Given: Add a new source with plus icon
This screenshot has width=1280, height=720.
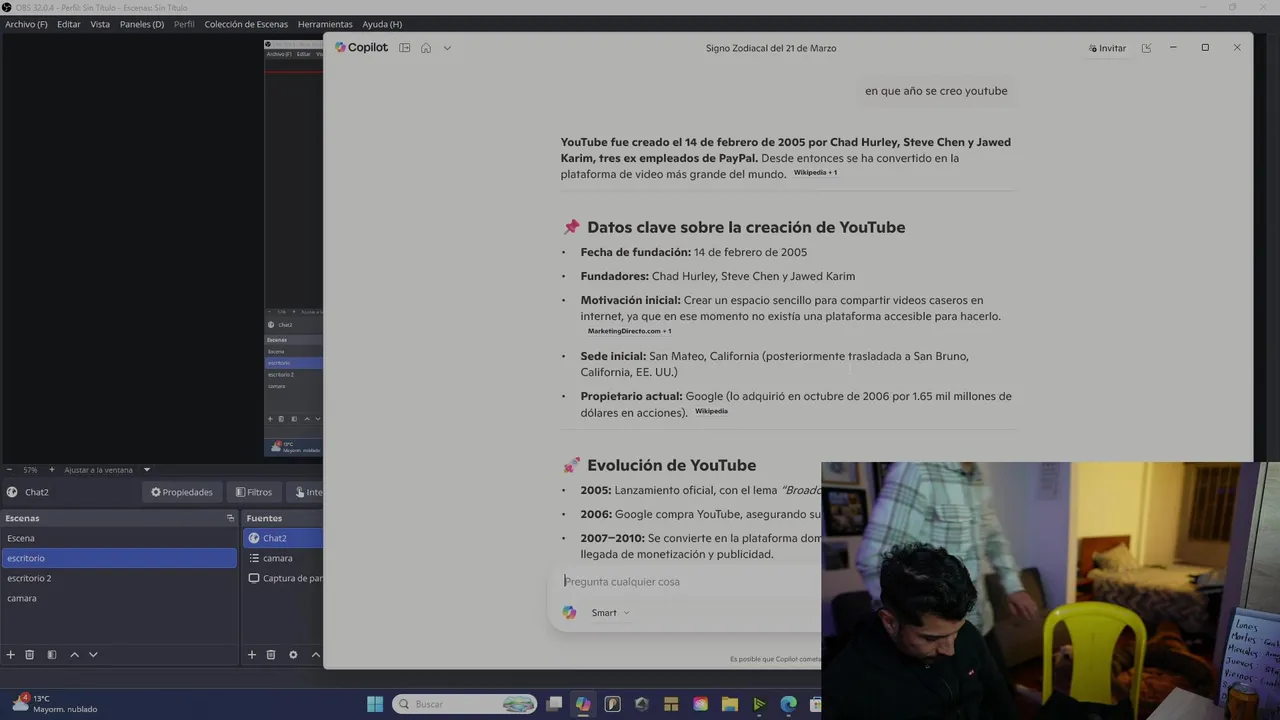Looking at the screenshot, I should pyautogui.click(x=252, y=655).
